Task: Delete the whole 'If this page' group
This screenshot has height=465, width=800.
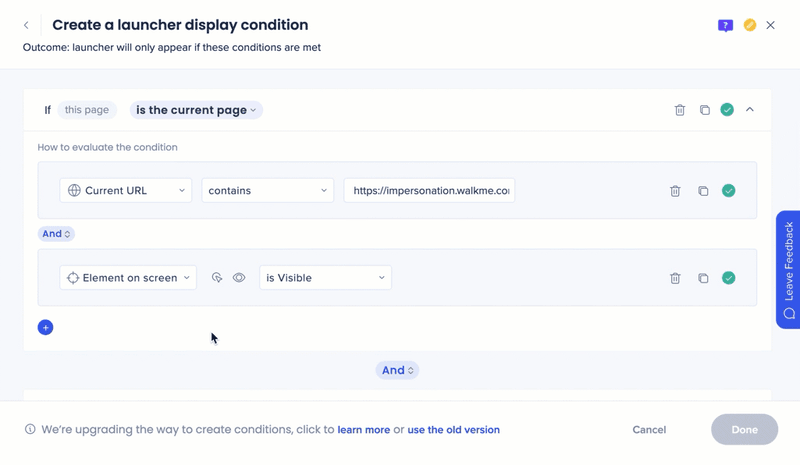Action: [680, 110]
